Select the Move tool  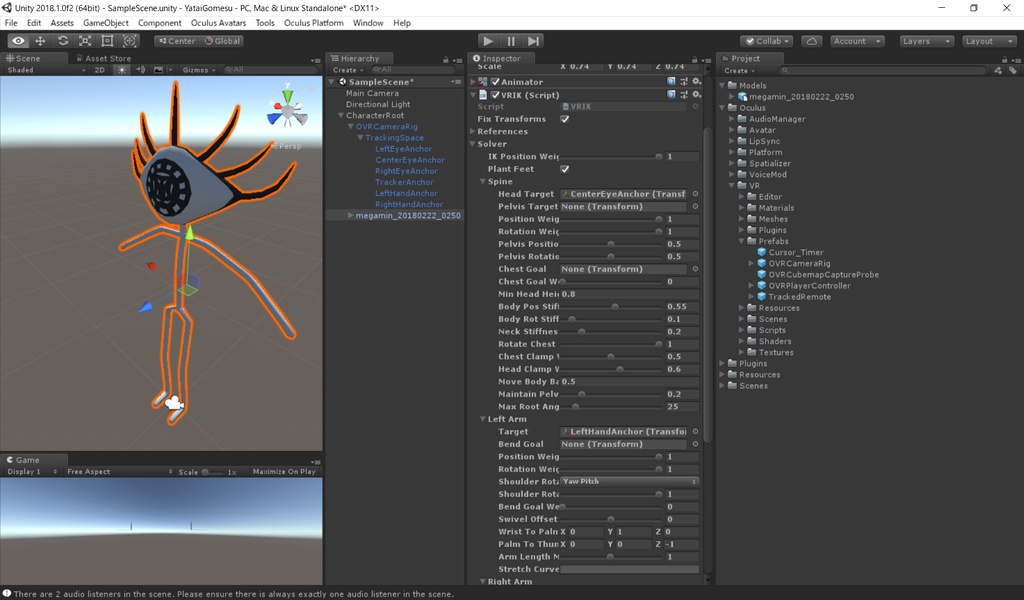pyautogui.click(x=40, y=41)
